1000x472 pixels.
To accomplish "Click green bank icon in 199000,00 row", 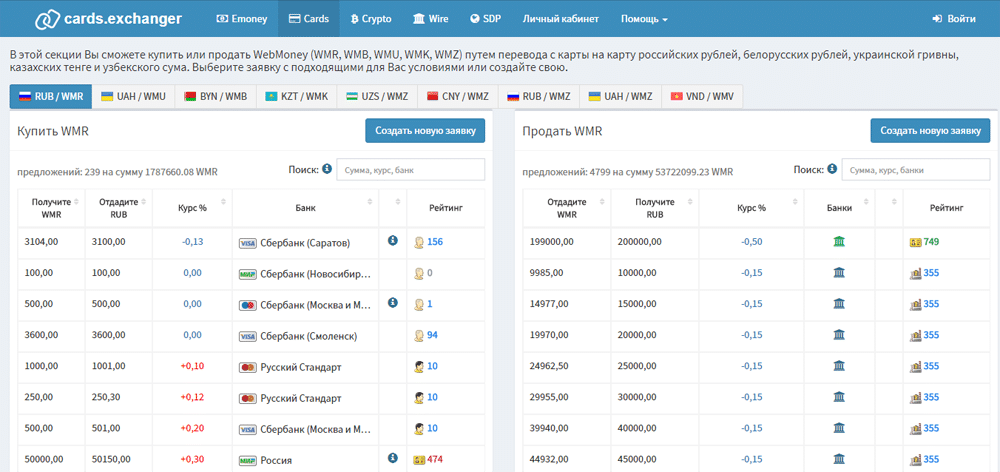I will [839, 242].
